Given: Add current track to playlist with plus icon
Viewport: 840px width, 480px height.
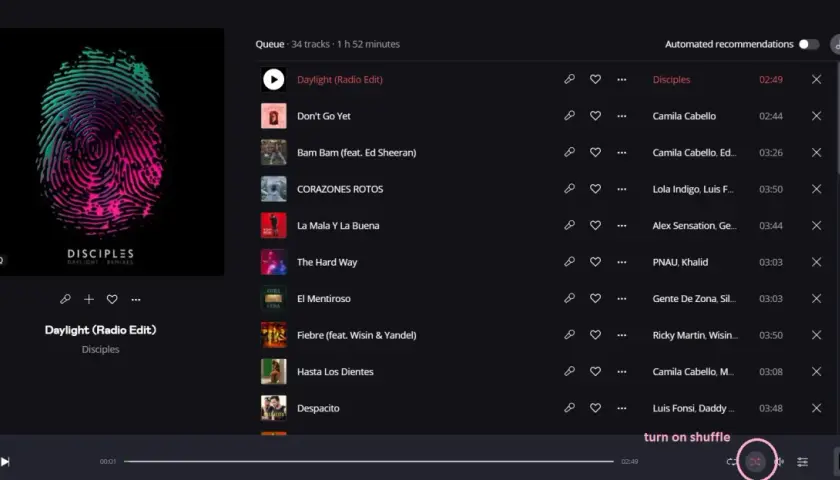Looking at the screenshot, I should click(89, 299).
